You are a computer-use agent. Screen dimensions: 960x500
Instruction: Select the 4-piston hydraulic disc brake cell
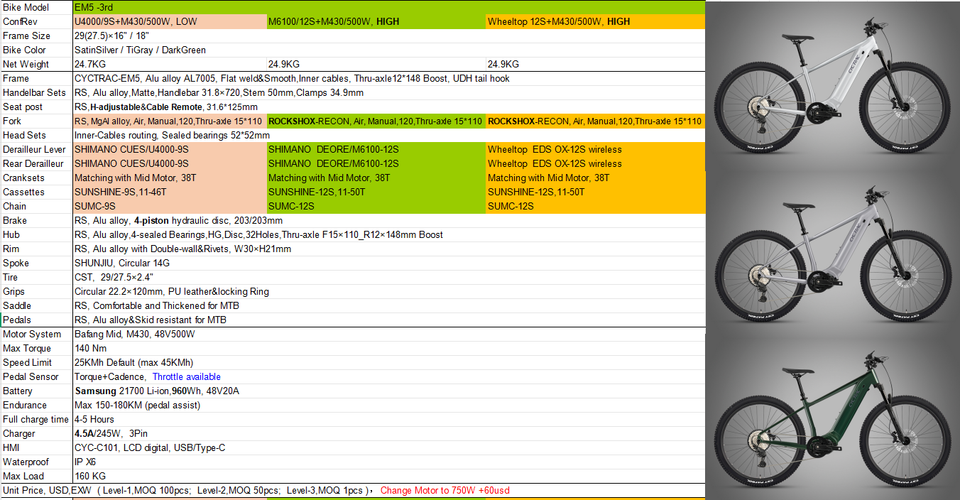coord(389,220)
